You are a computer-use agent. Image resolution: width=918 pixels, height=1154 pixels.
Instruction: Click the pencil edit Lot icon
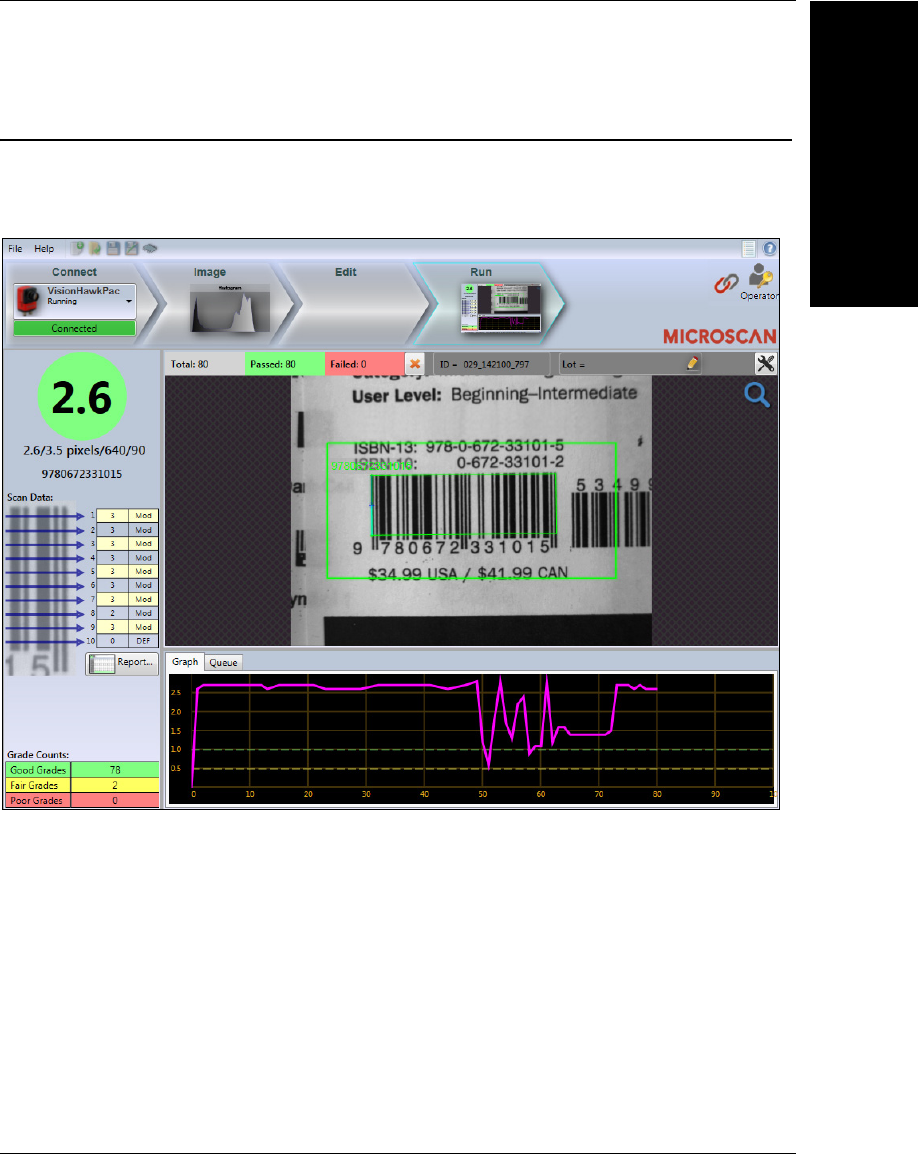point(692,363)
